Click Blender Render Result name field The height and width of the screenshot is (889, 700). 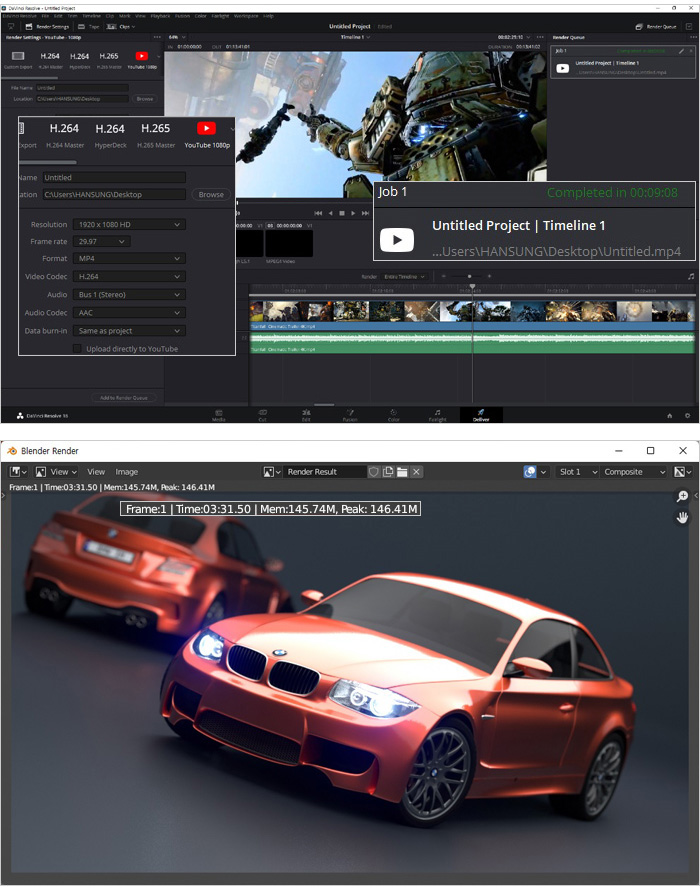[325, 472]
